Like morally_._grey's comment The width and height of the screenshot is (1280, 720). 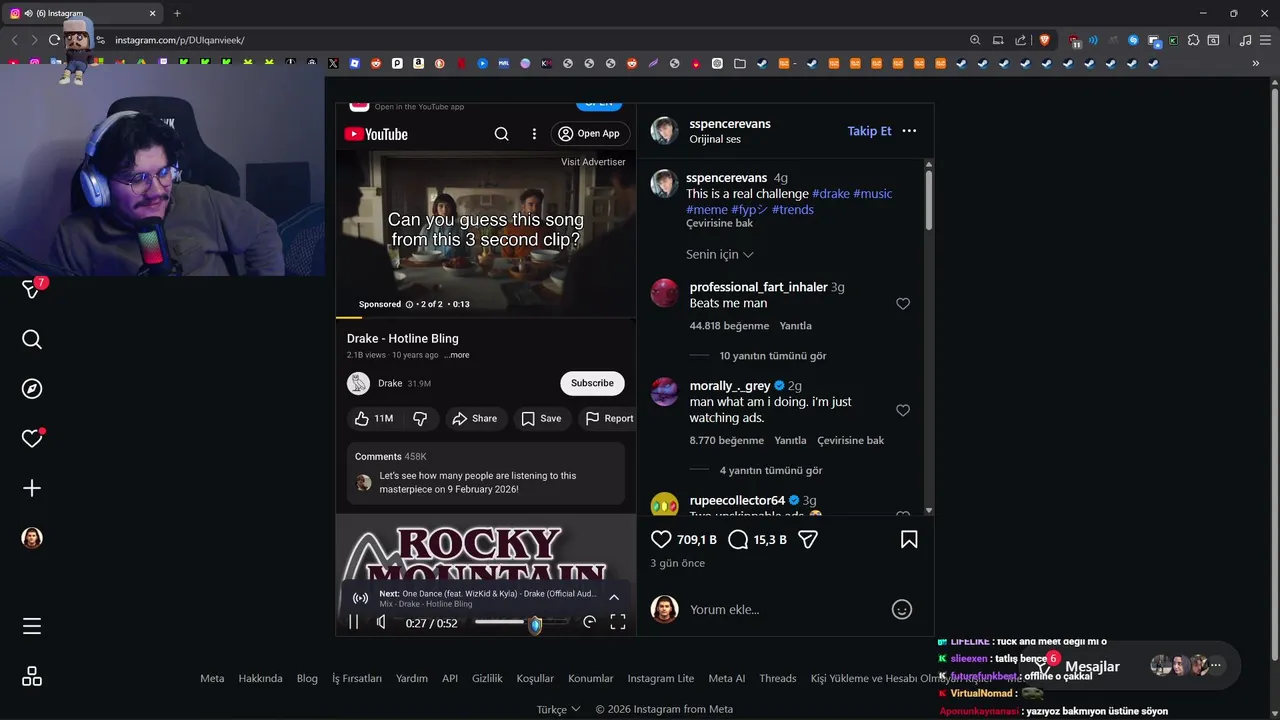903,410
